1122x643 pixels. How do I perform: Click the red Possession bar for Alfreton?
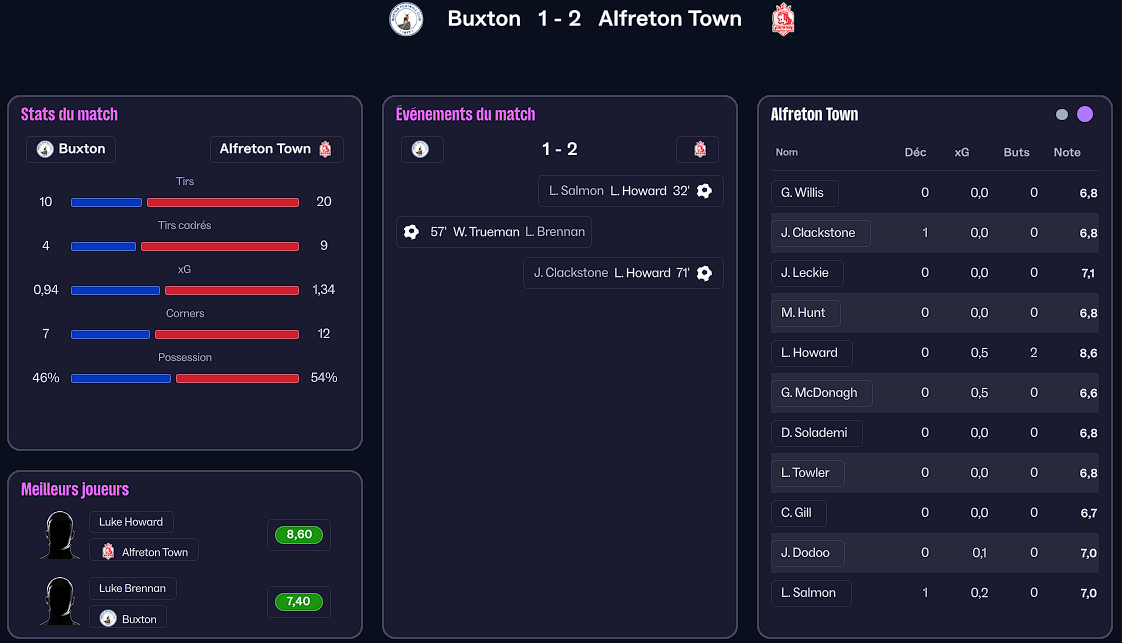point(237,378)
